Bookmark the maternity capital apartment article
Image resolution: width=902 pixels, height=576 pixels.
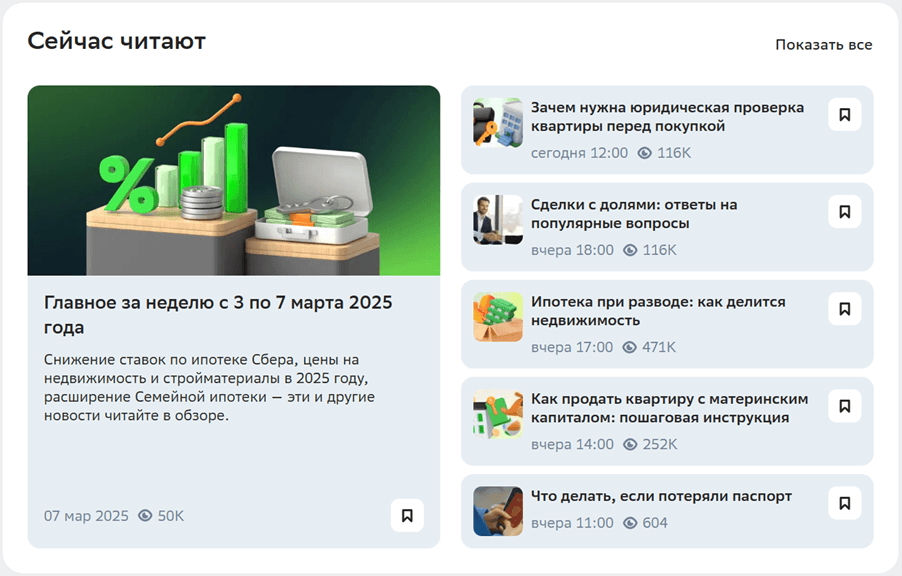[844, 406]
